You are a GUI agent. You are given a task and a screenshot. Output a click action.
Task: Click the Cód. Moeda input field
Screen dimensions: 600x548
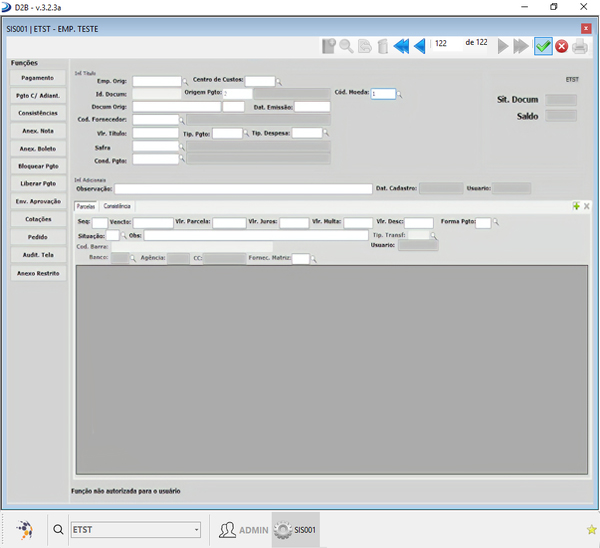383,94
